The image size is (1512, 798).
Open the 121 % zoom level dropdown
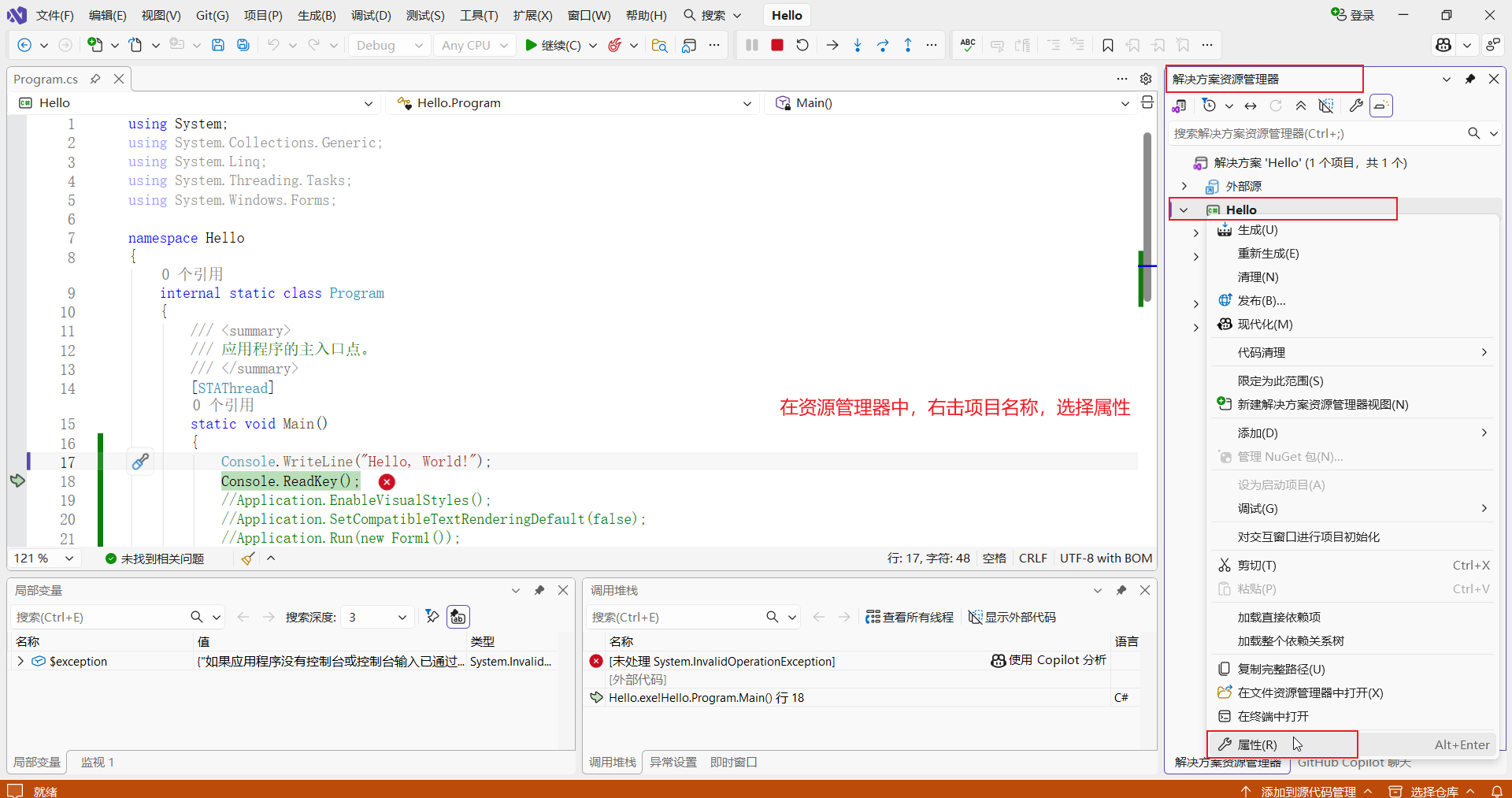[43, 558]
